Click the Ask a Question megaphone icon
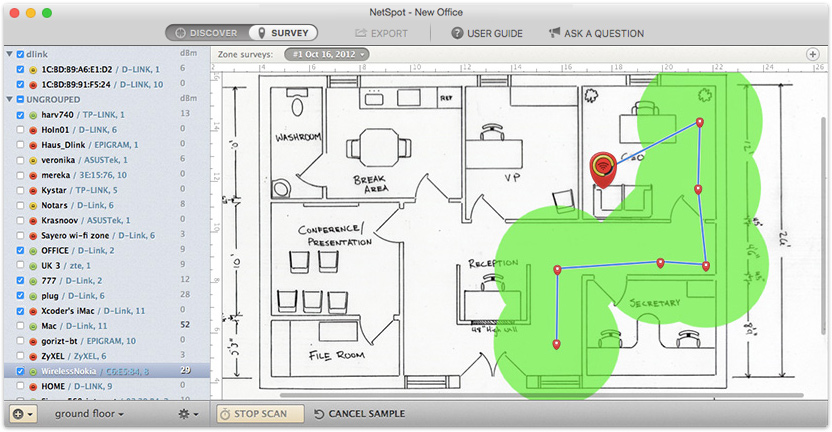This screenshot has height=432, width=832. tap(554, 33)
